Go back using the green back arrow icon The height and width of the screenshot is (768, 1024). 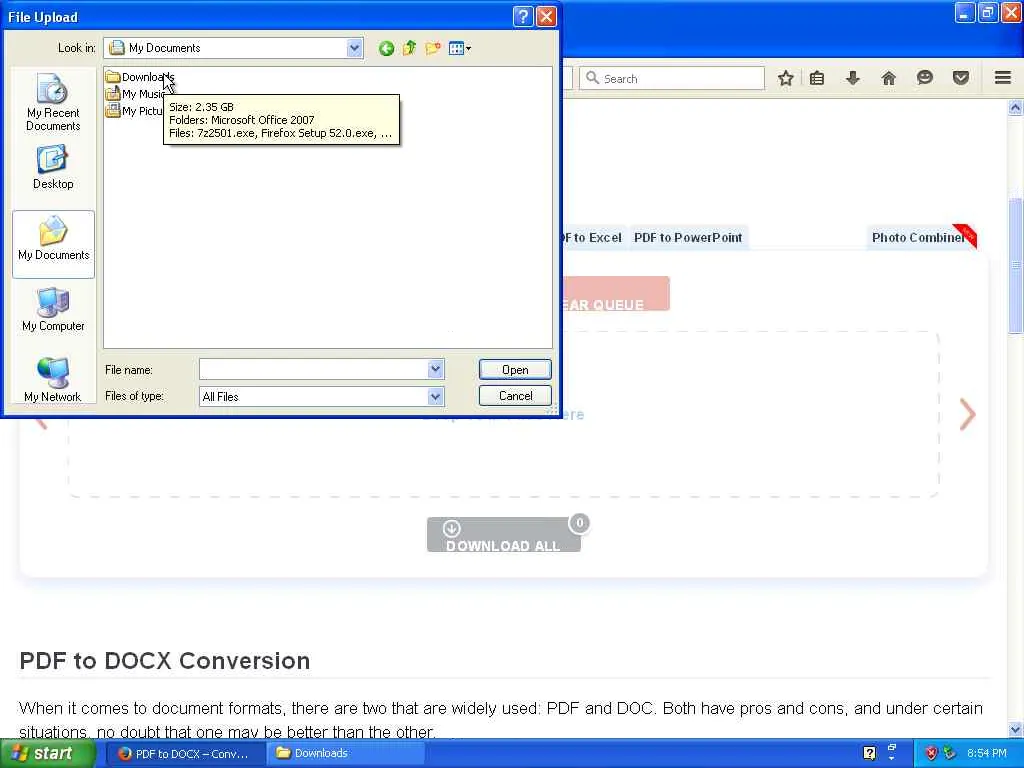pyautogui.click(x=386, y=48)
